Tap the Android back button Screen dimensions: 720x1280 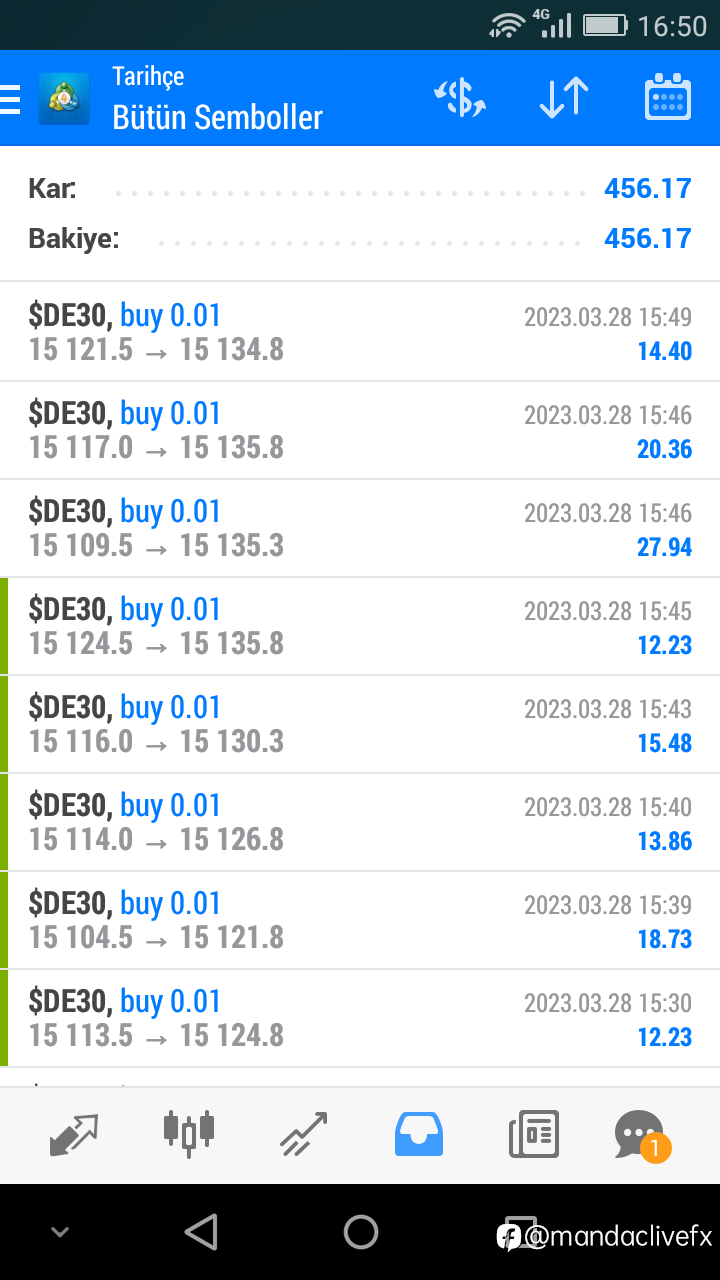(201, 1232)
